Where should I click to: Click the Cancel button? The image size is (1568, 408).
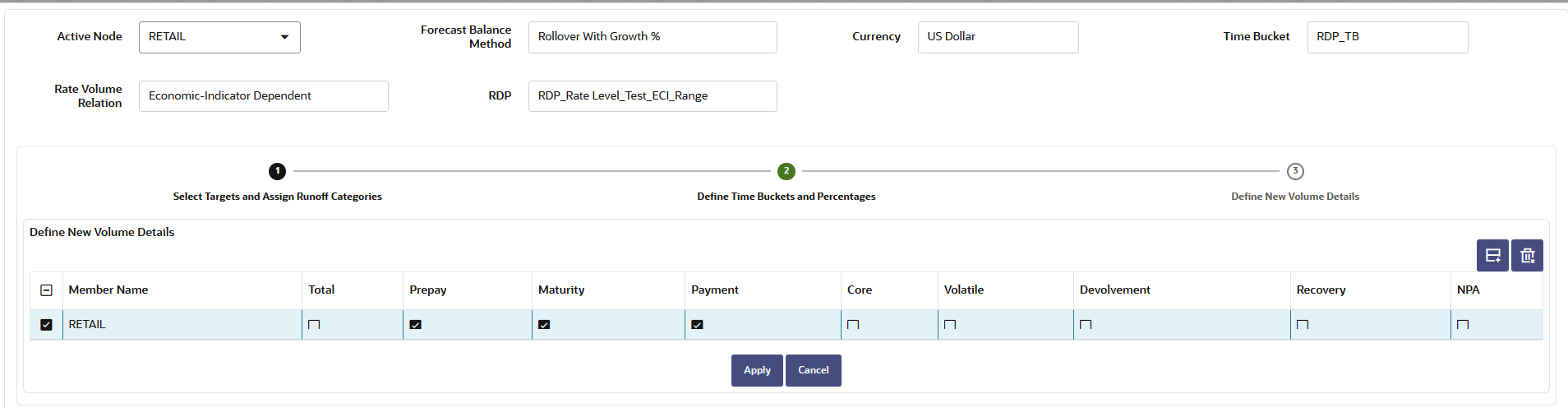(813, 370)
